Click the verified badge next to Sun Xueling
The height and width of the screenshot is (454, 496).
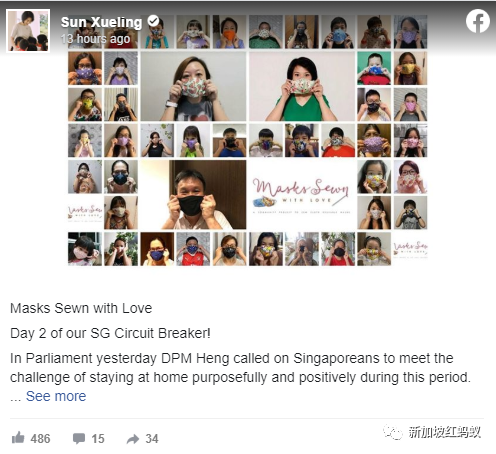coord(153,21)
